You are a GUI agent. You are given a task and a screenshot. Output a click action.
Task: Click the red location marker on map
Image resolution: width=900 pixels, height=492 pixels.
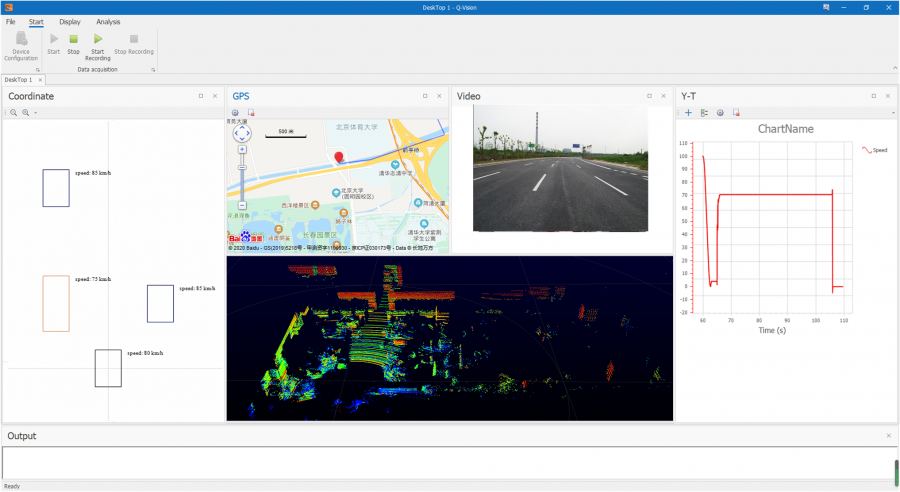[339, 157]
